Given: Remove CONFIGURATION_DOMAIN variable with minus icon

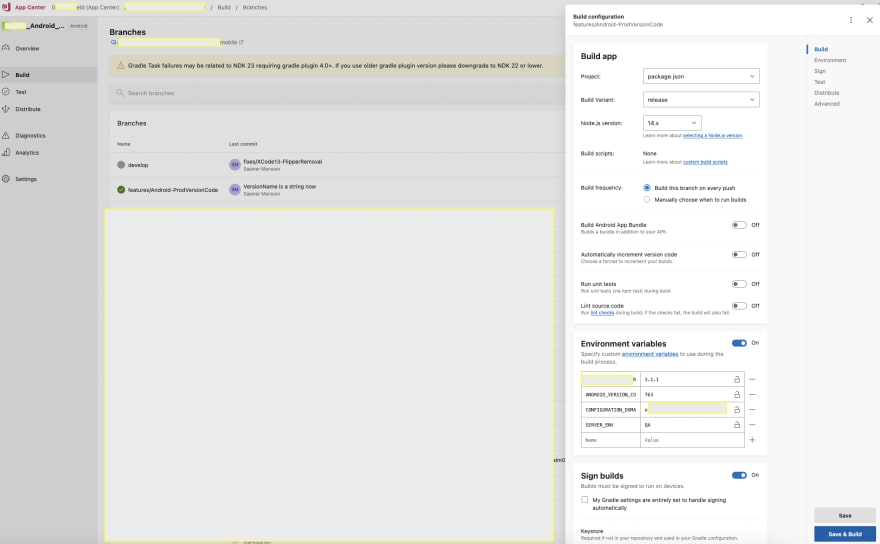Looking at the screenshot, I should tap(752, 410).
